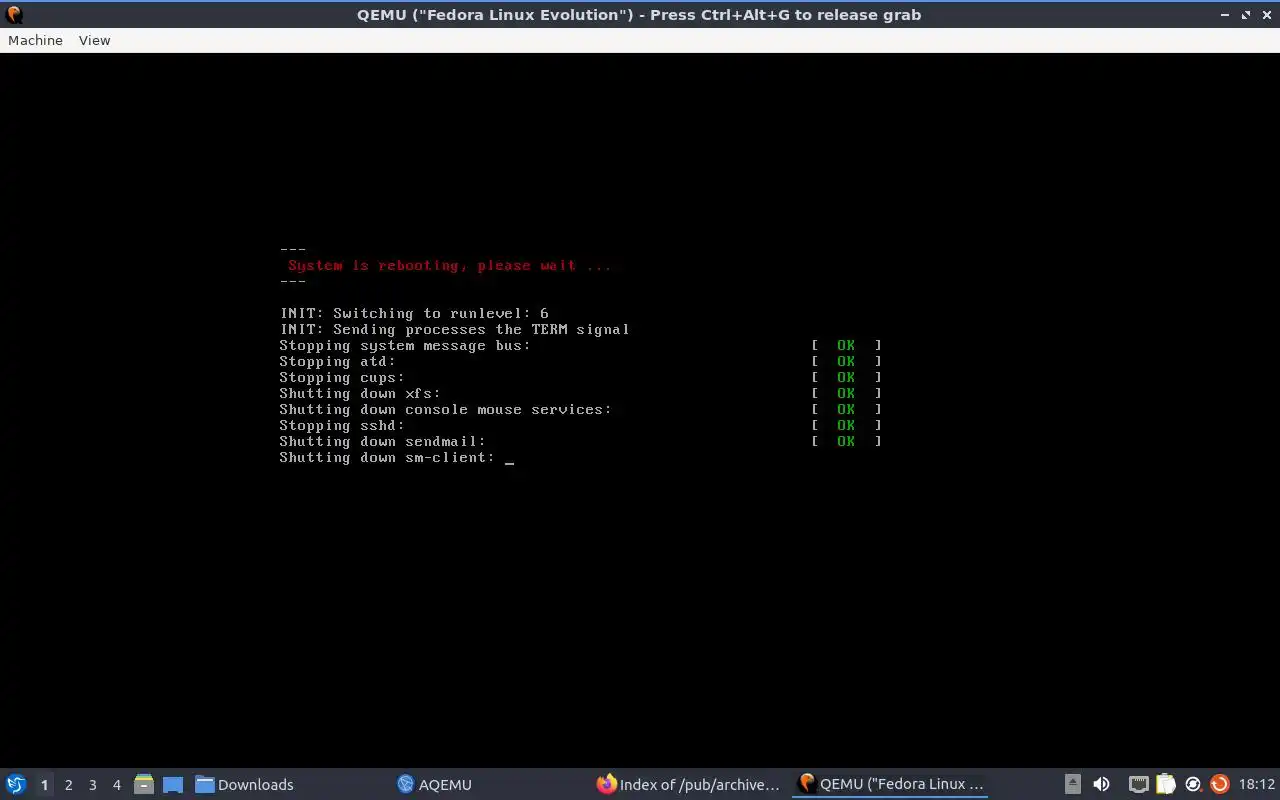Launch the file manager from panel
This screenshot has height=800, width=1280.
tap(144, 785)
